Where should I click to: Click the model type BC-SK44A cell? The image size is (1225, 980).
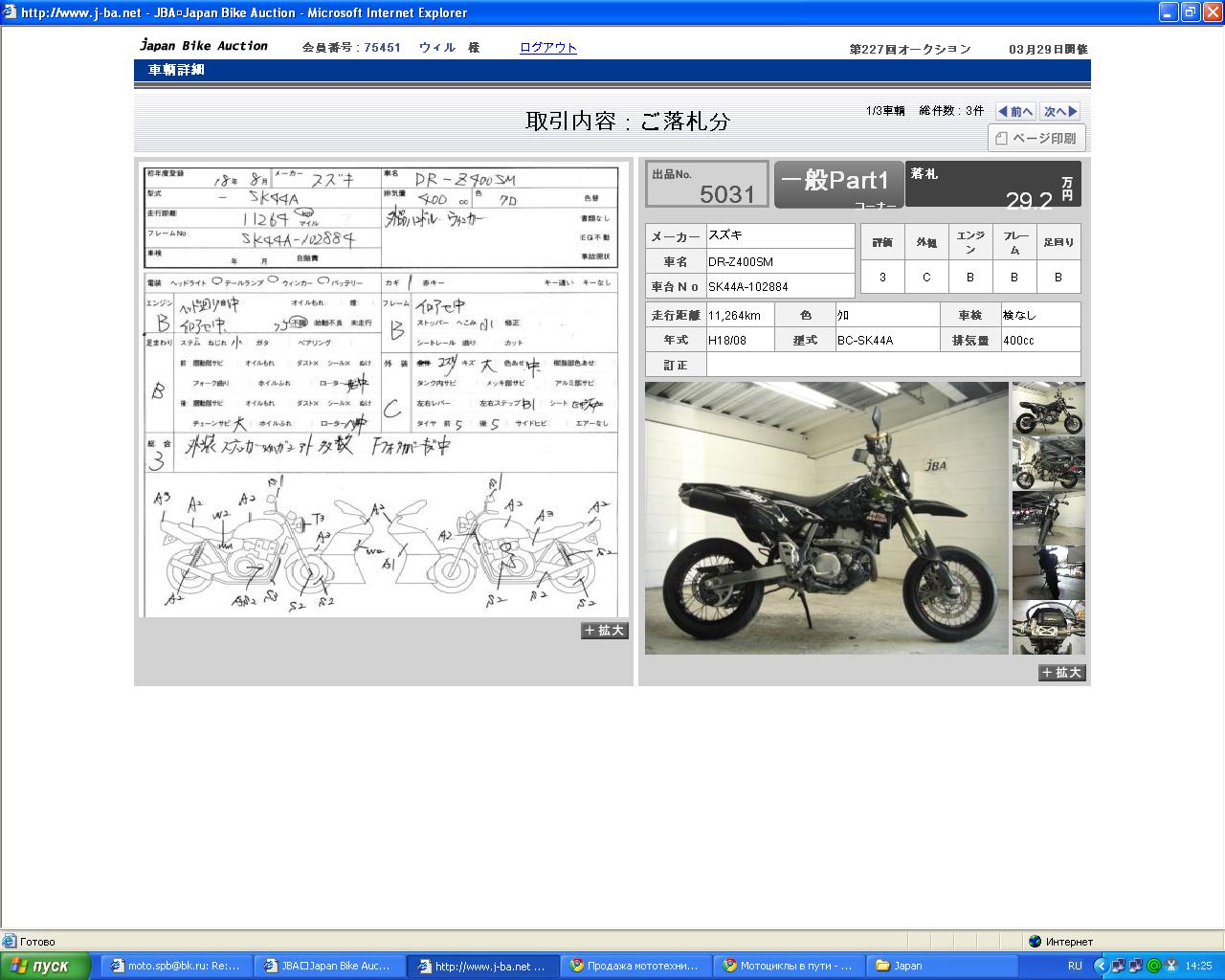coord(887,340)
